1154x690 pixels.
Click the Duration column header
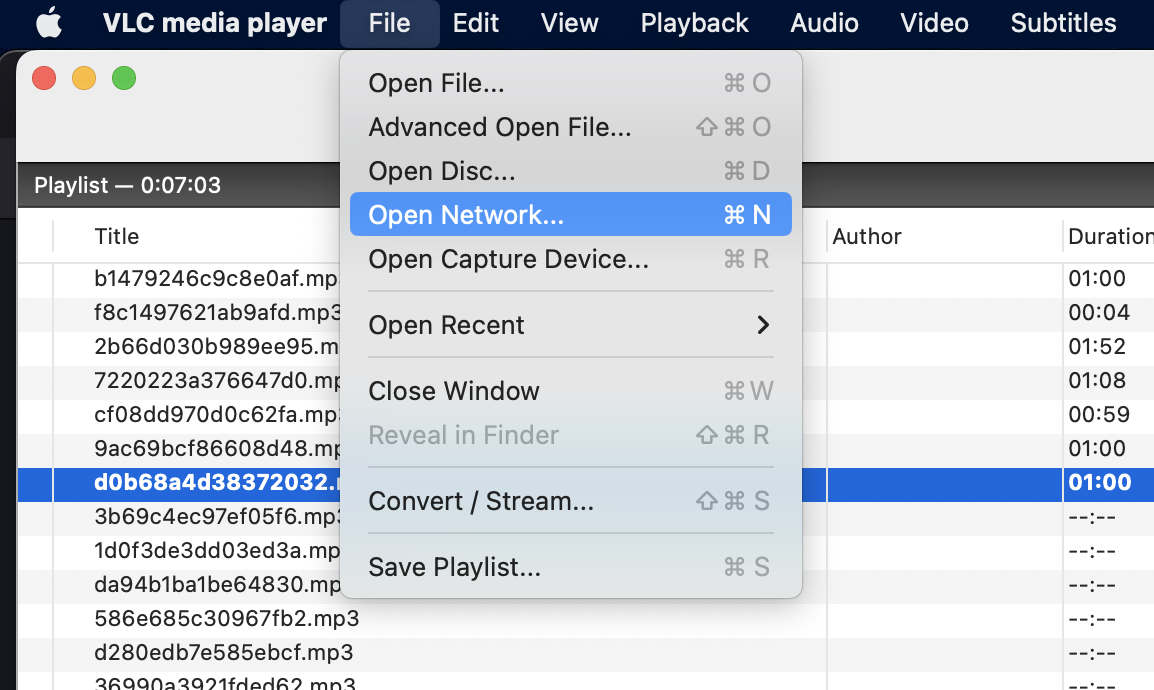click(x=1108, y=237)
